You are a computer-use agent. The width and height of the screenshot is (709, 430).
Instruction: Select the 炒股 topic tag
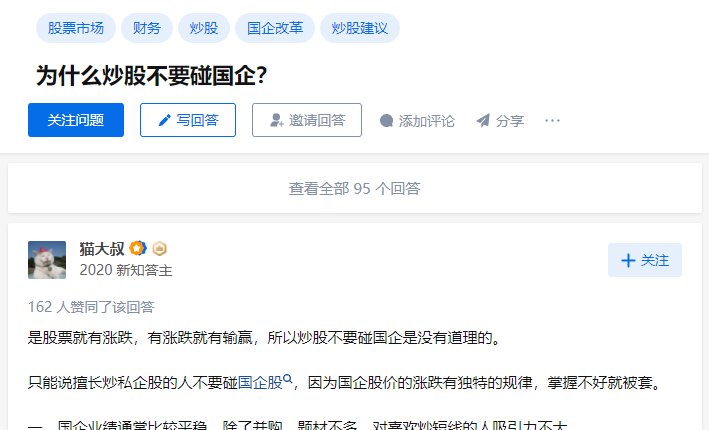(x=204, y=28)
